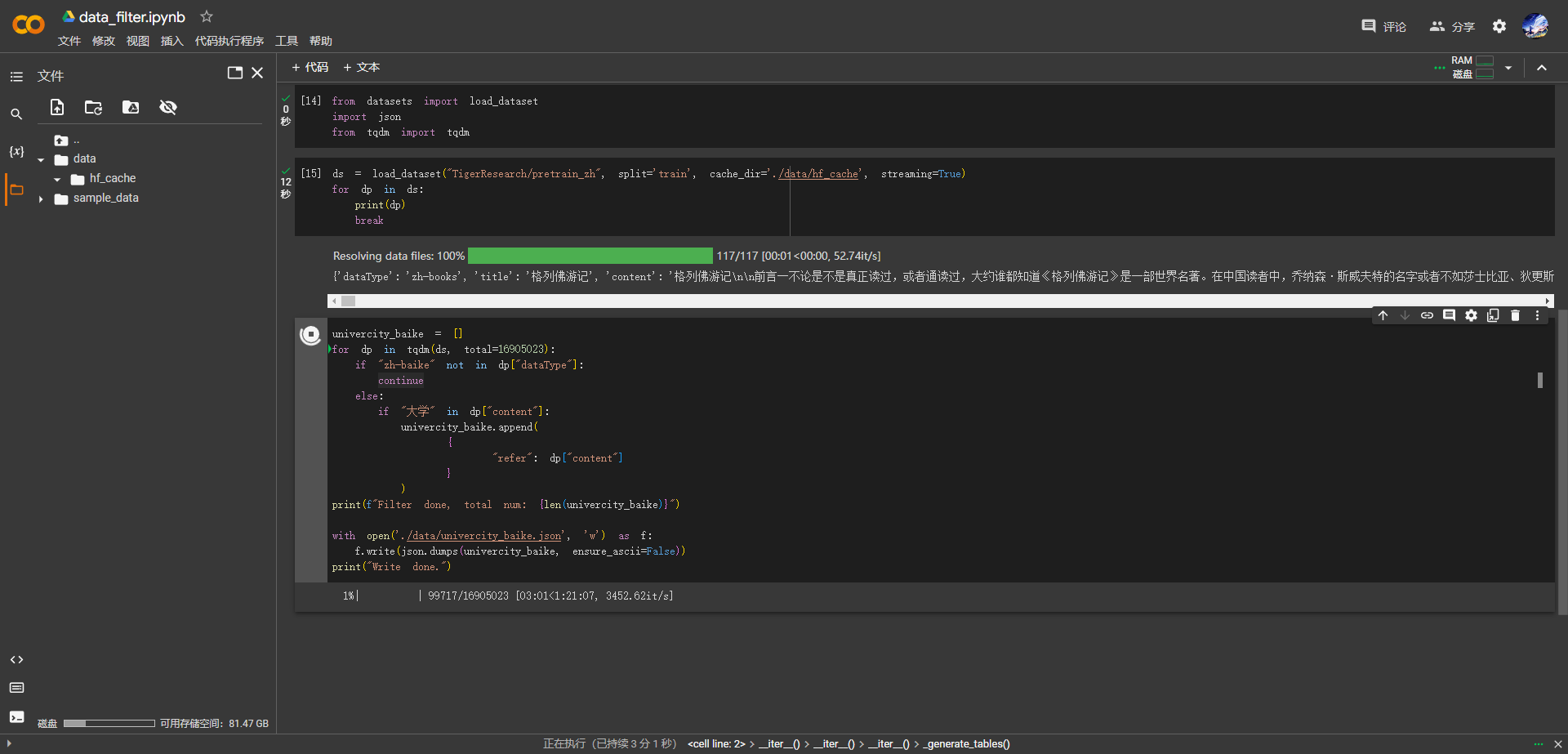This screenshot has height=754, width=1568.
Task: Upload a file to session storage
Action: pos(57,107)
